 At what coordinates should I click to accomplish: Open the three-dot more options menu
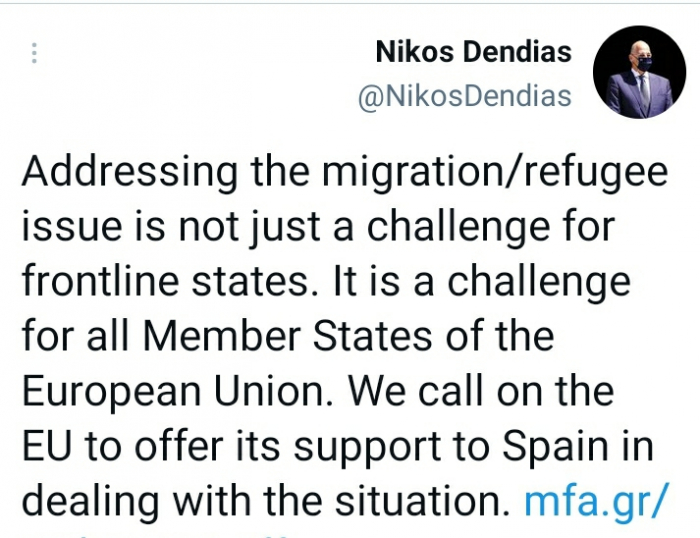pos(35,53)
